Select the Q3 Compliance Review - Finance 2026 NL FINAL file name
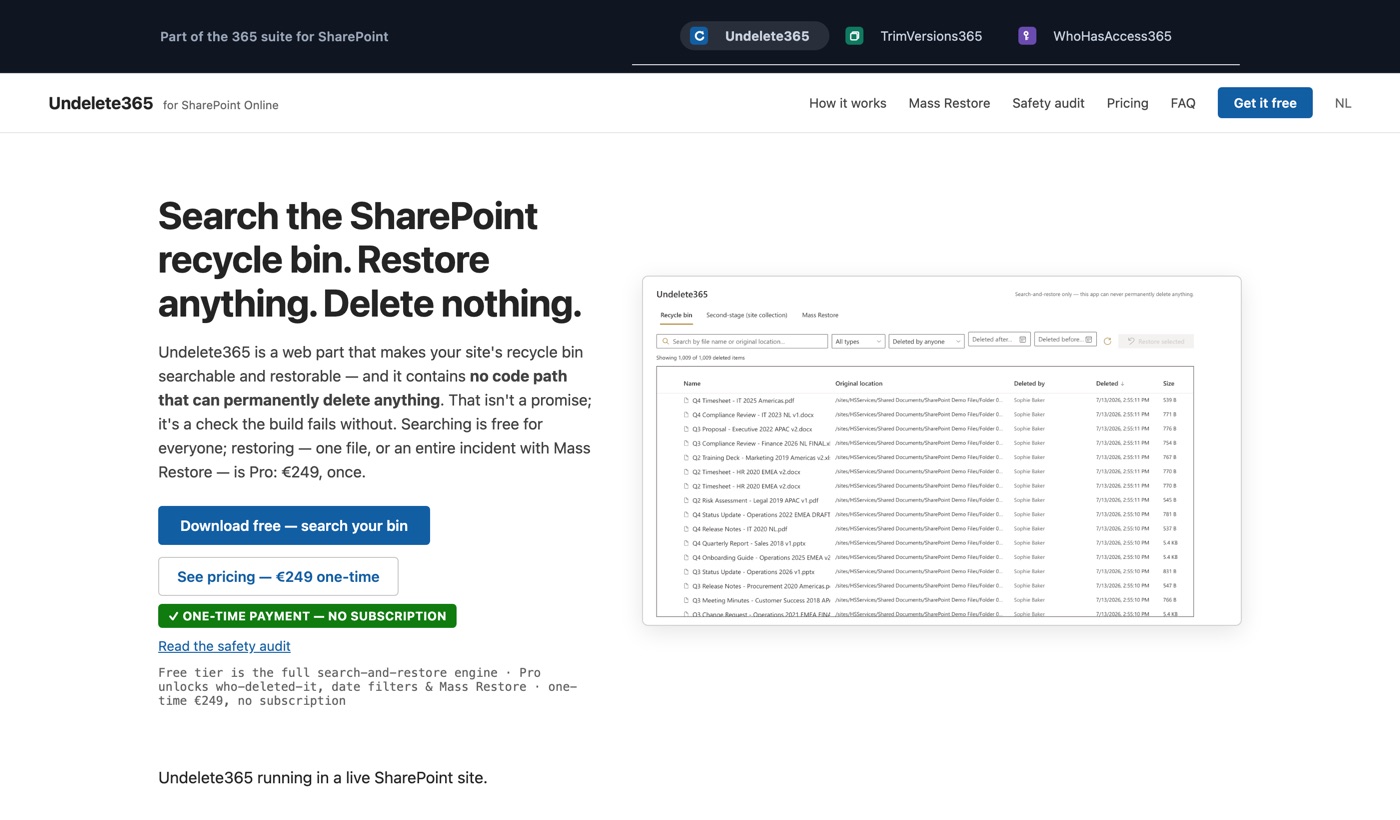The width and height of the screenshot is (1400, 820). pos(761,443)
